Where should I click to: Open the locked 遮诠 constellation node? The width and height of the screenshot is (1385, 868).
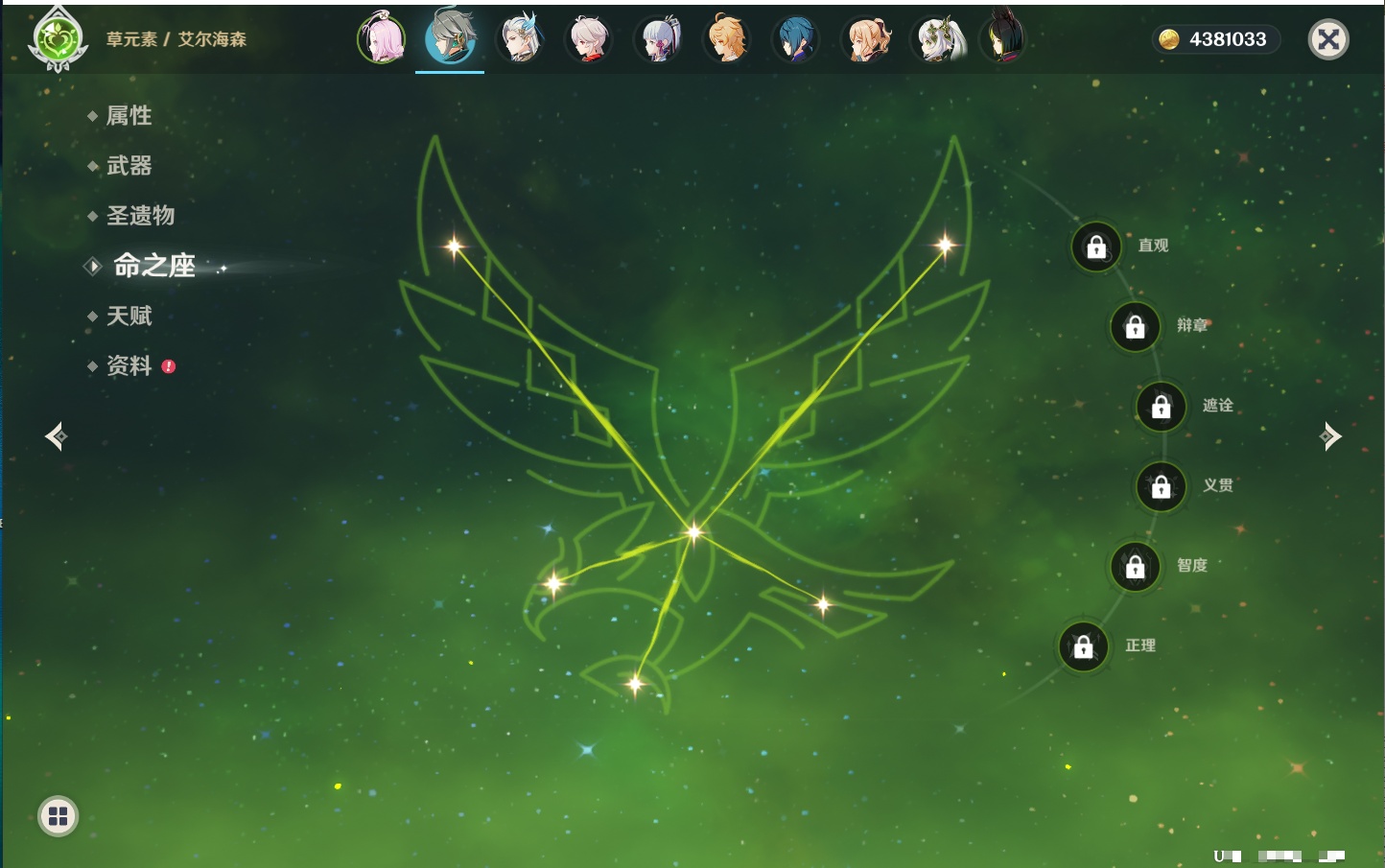coord(1161,407)
